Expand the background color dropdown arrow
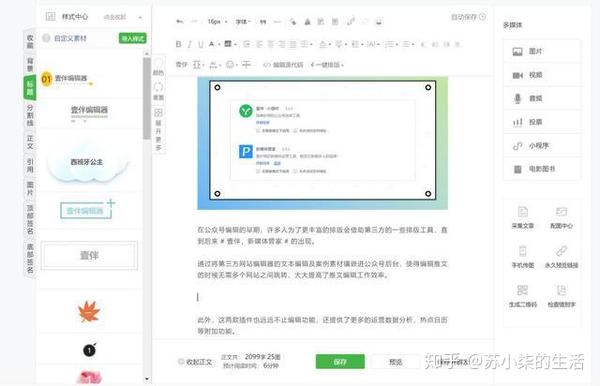Screen dimensions: 600x386 tap(235, 45)
